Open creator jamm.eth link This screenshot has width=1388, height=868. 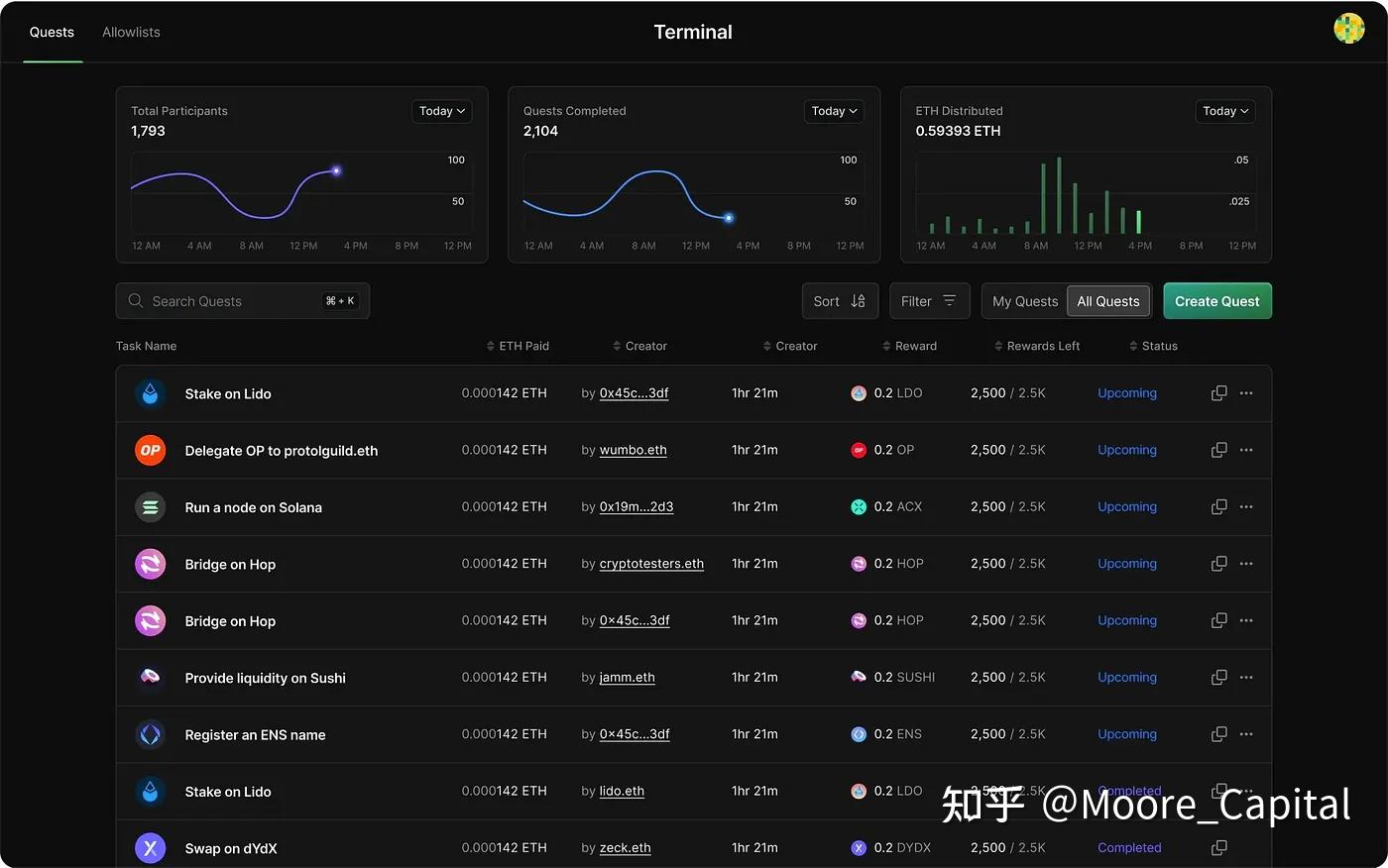627,678
